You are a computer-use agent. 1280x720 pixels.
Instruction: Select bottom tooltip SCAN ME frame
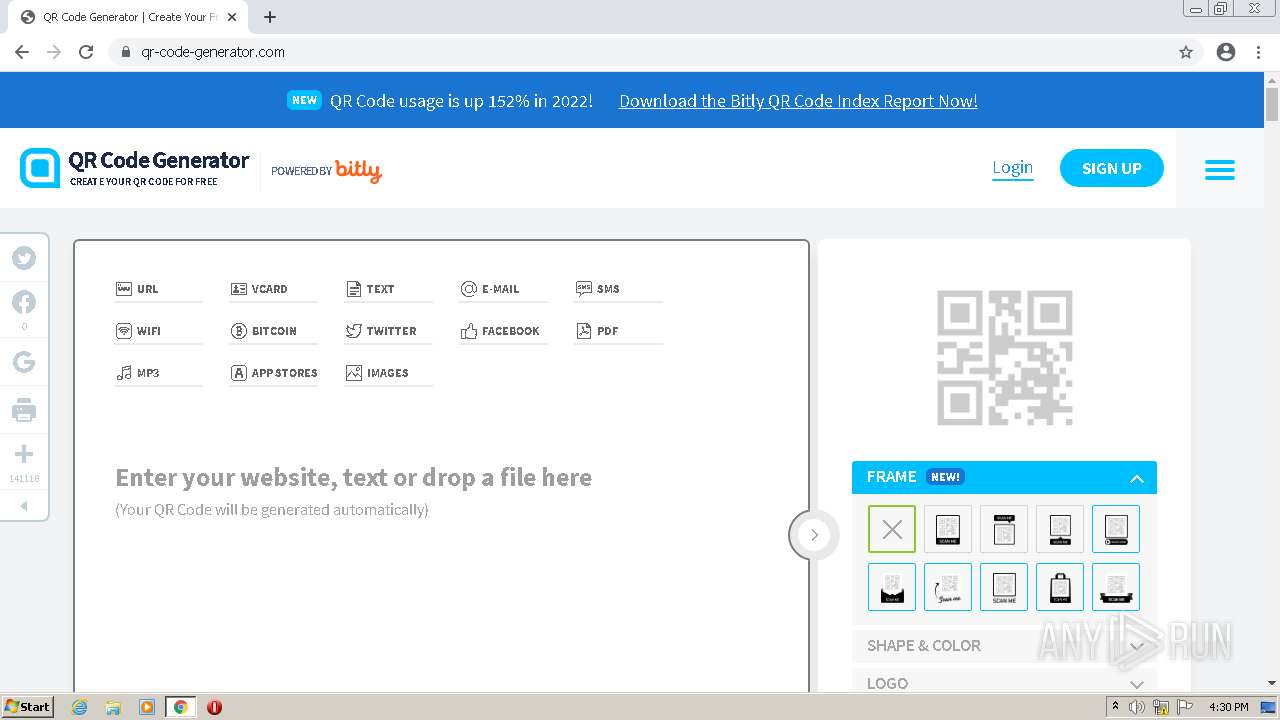pyautogui.click(x=1060, y=529)
